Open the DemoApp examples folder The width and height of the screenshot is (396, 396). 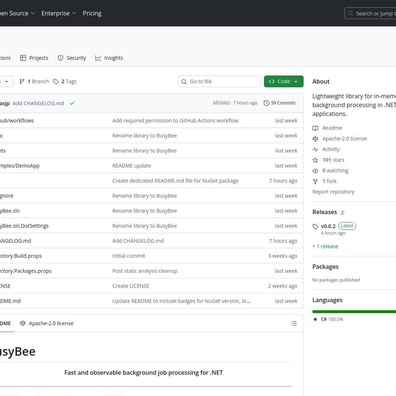pos(20,166)
